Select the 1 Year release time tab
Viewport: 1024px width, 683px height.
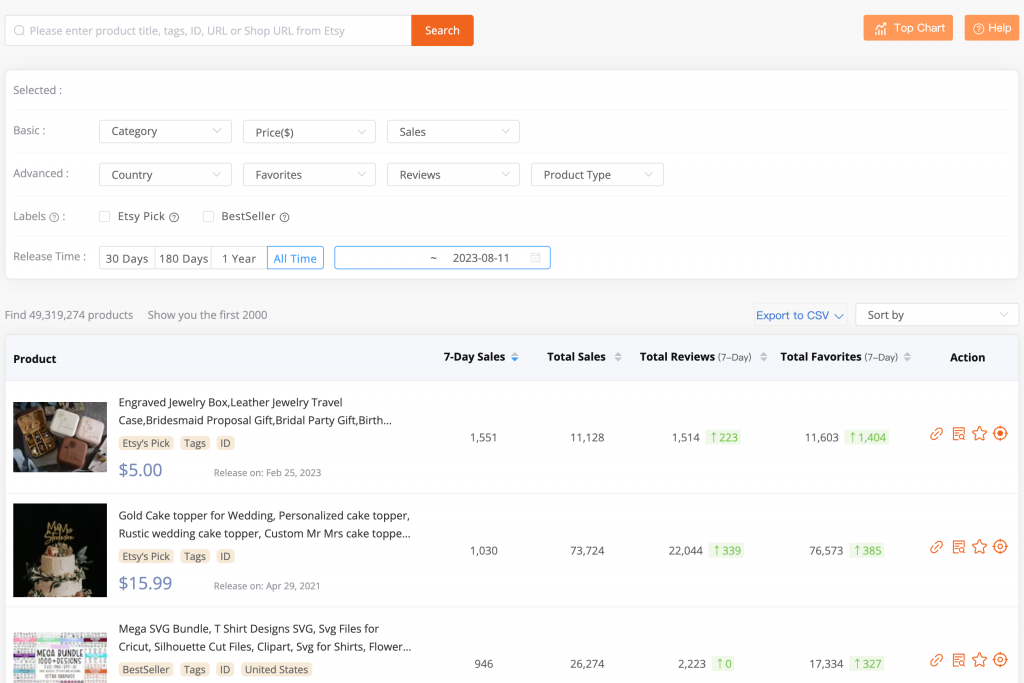(x=239, y=258)
